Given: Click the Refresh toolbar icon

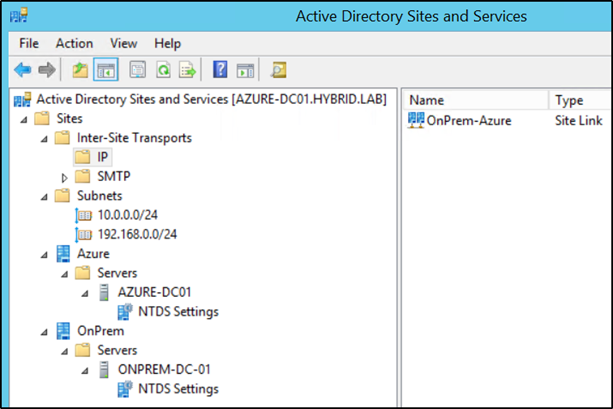Looking at the screenshot, I should 163,70.
